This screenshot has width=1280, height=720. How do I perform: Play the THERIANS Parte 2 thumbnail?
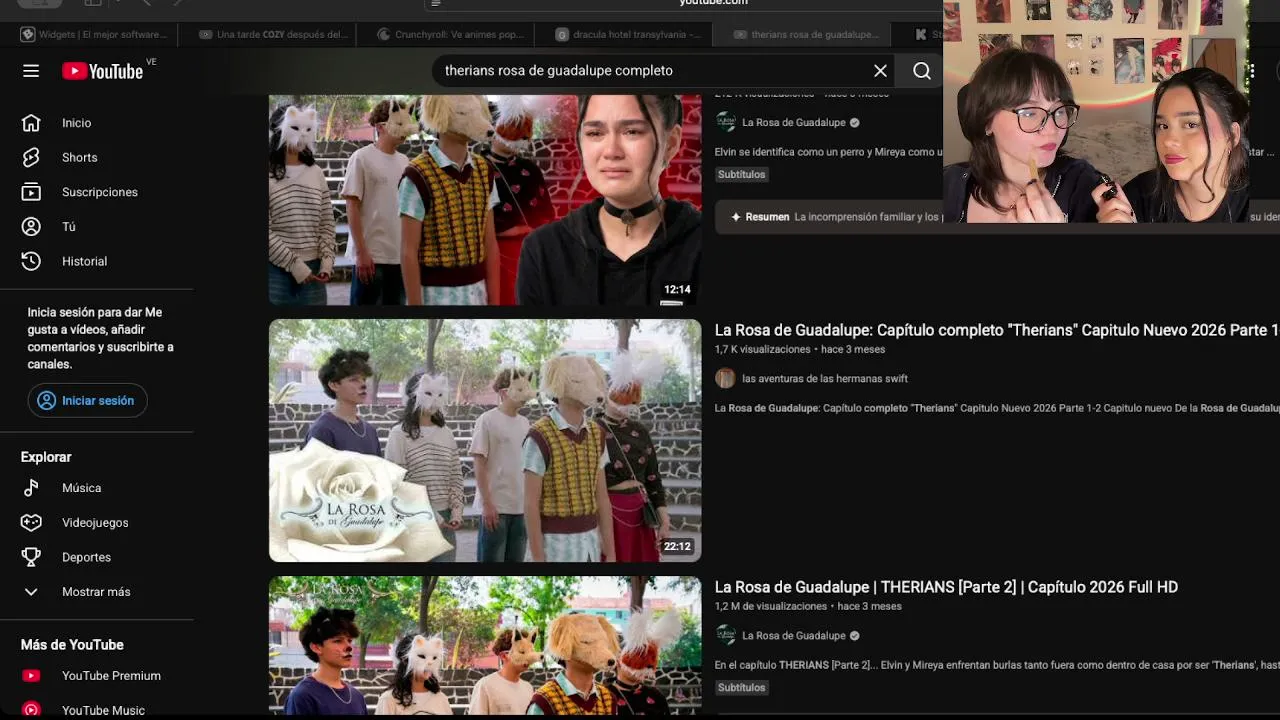point(485,646)
